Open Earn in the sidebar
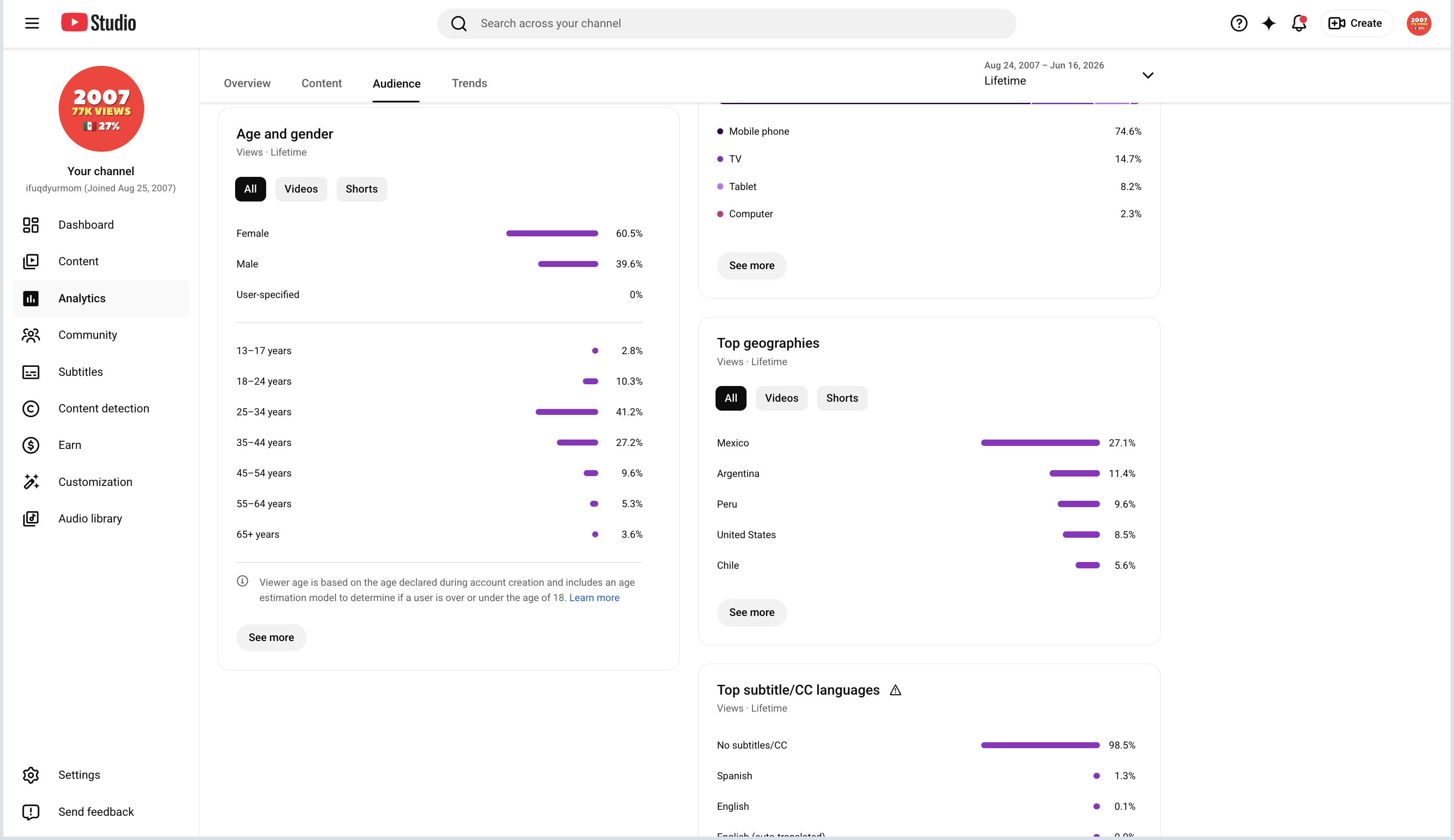 [x=101, y=446]
